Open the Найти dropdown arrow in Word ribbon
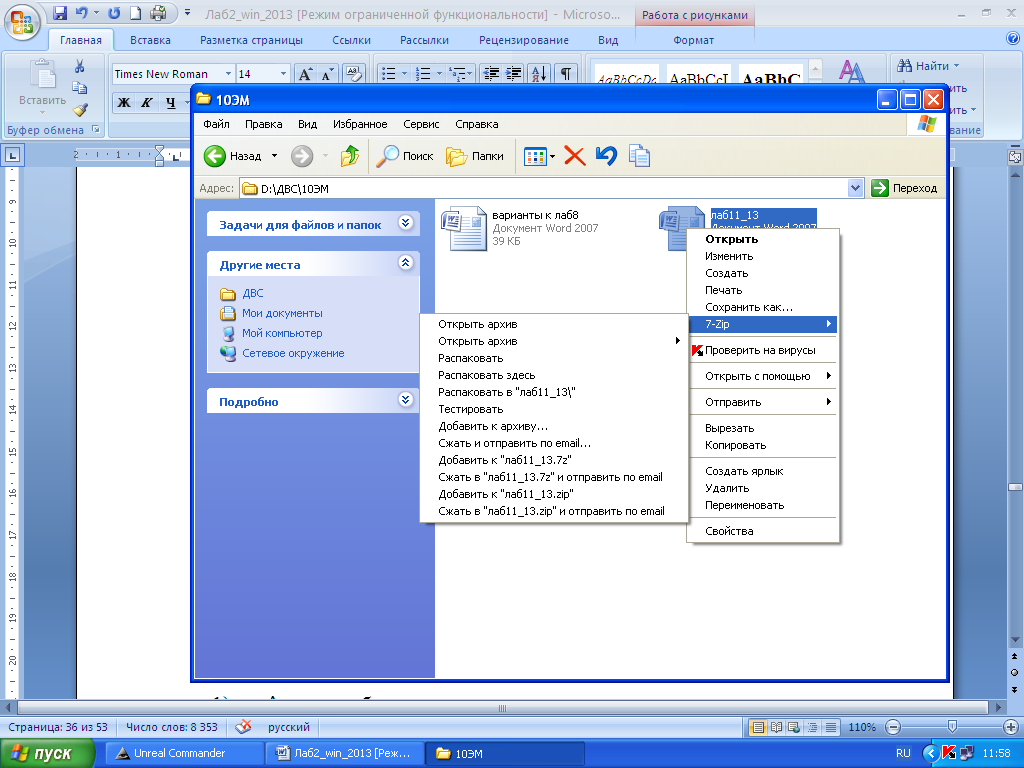Screen dimensions: 1024x768 click(x=957, y=66)
